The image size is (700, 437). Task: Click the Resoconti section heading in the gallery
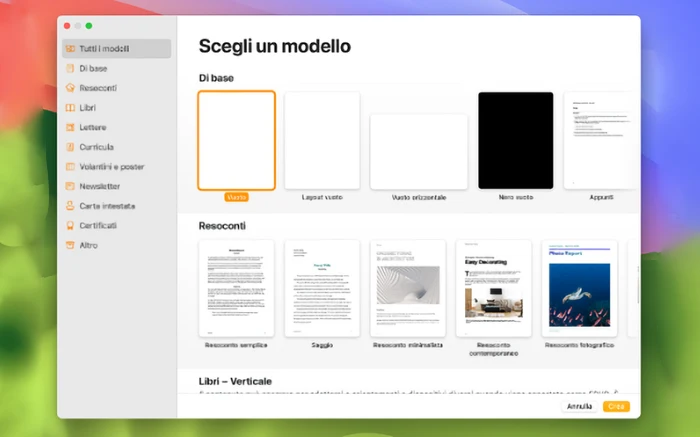222,226
